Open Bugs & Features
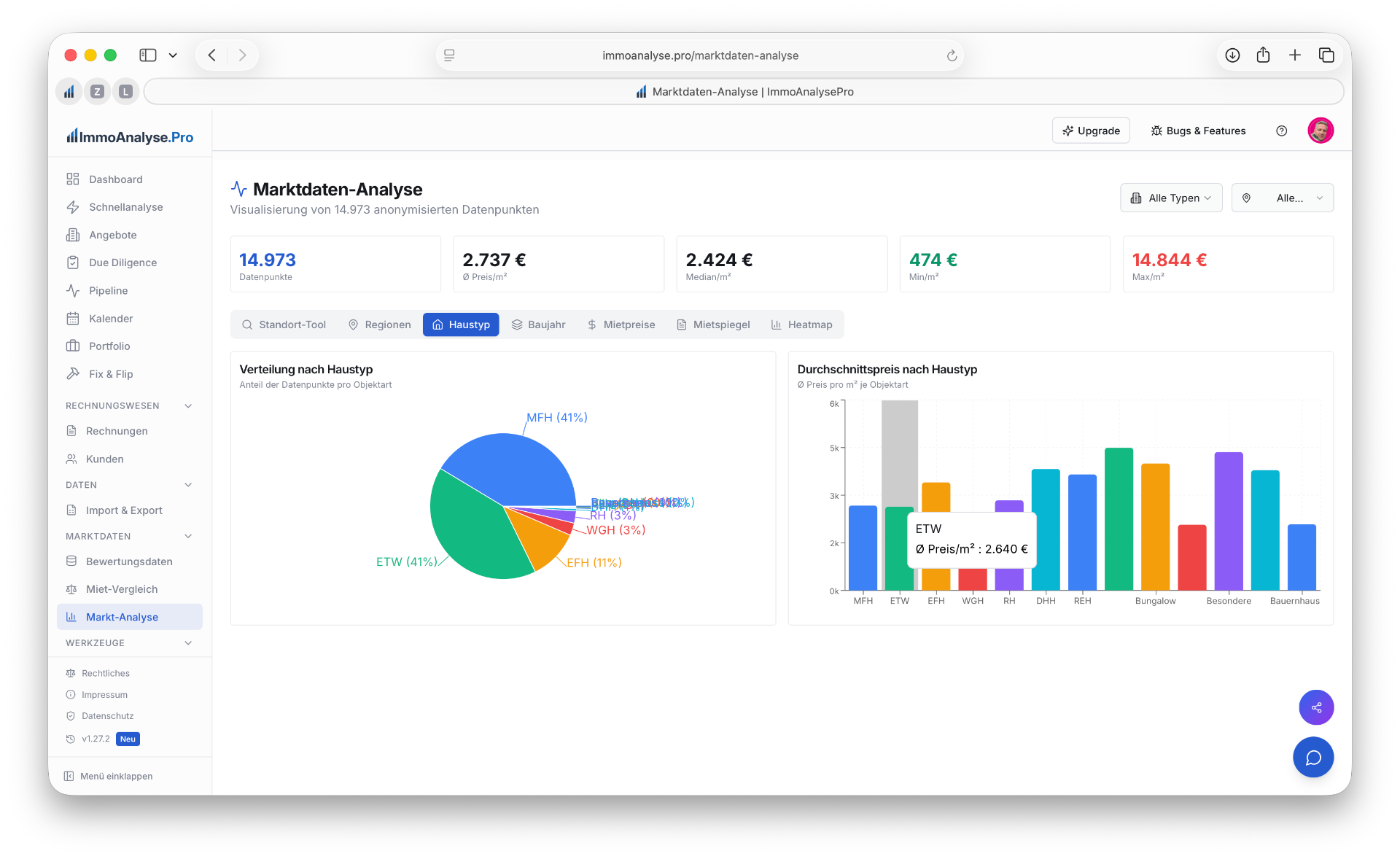Viewport: 1400px width, 859px height. (x=1198, y=131)
